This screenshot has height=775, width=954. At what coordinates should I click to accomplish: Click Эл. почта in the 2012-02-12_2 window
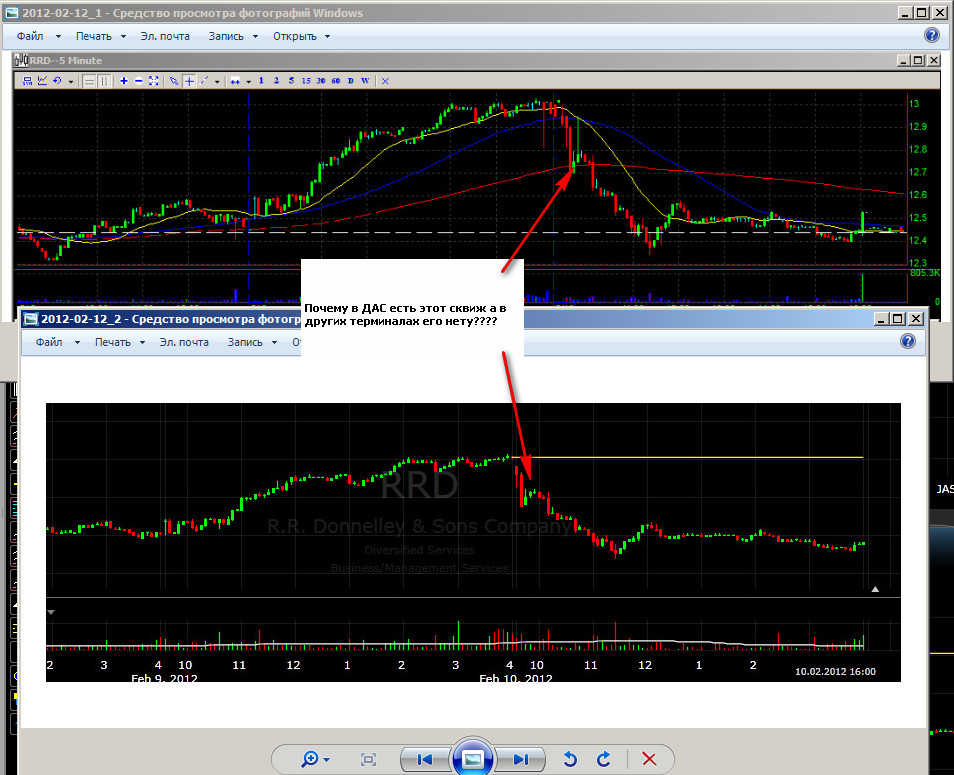click(x=184, y=342)
